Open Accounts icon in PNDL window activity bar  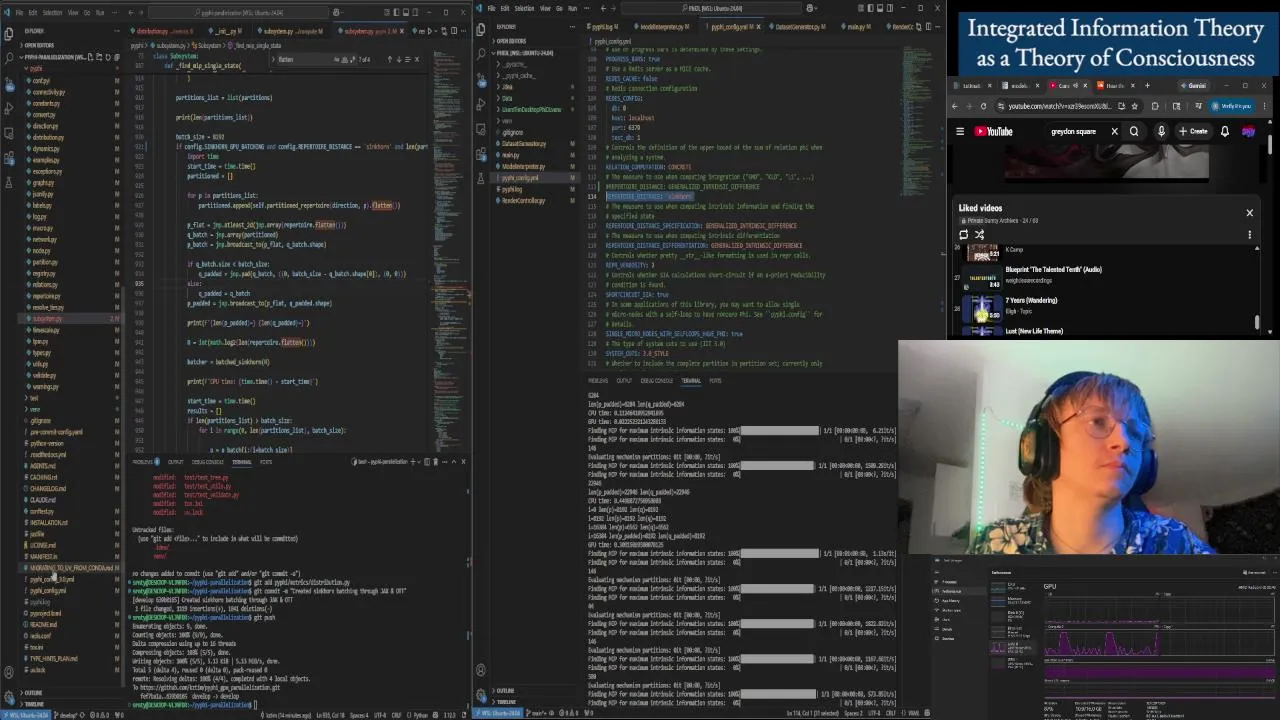click(x=480, y=670)
